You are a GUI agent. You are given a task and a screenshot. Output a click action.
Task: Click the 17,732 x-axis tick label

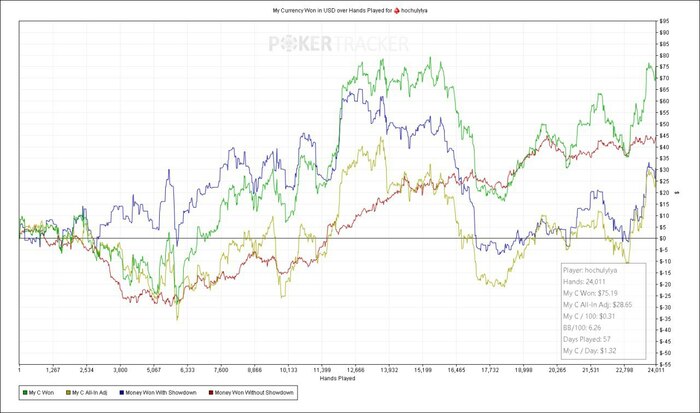pos(490,370)
